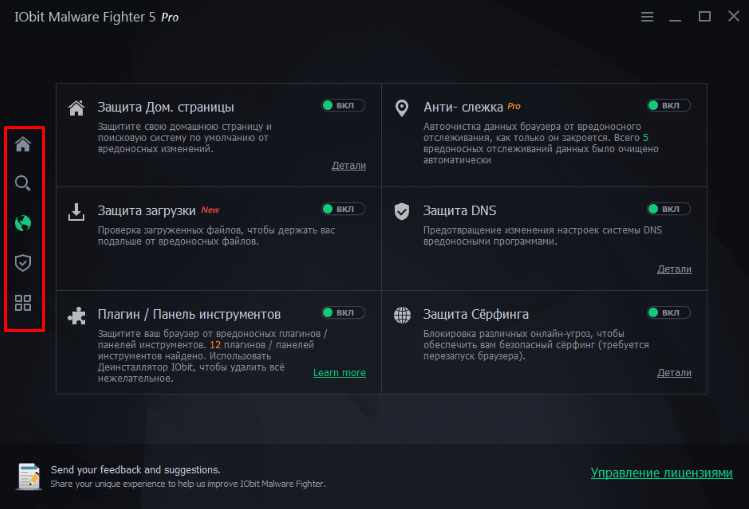The height and width of the screenshot is (509, 749).
Task: Switch off Плагин / Панель инструментов toggle
Action: point(343,313)
